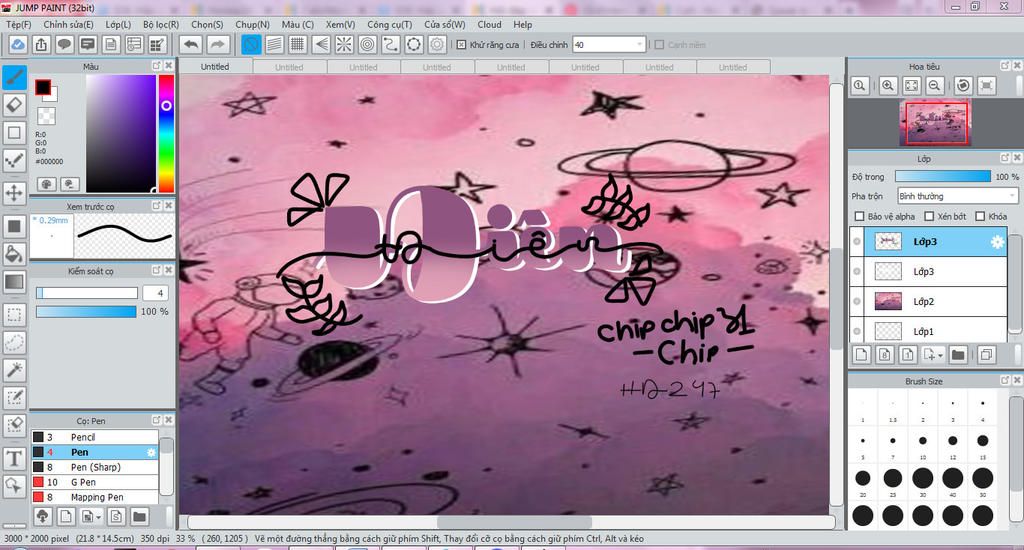
Task: Select Mapping Pen brush
Action: click(95, 497)
